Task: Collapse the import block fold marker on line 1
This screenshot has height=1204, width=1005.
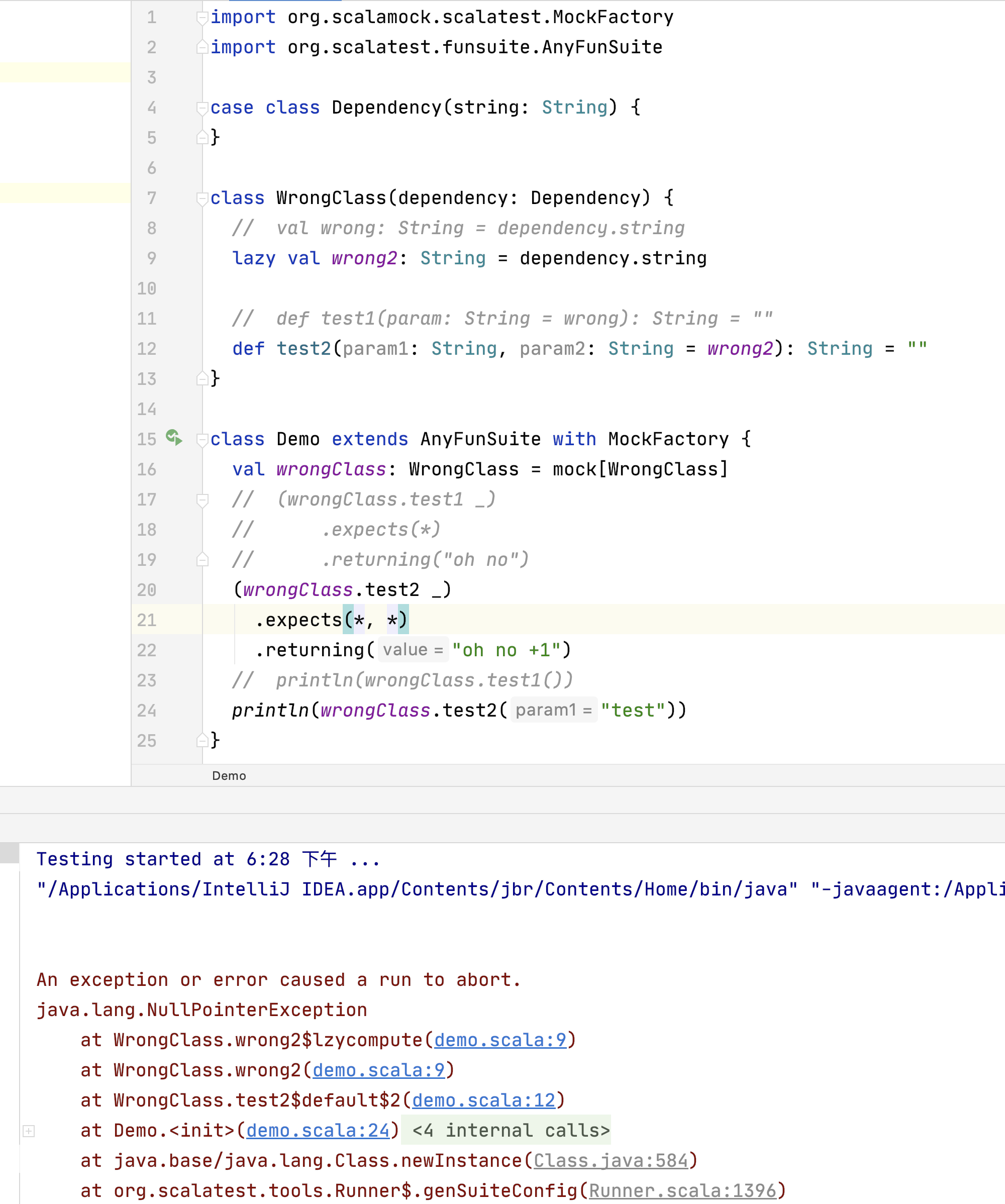Action: (202, 18)
